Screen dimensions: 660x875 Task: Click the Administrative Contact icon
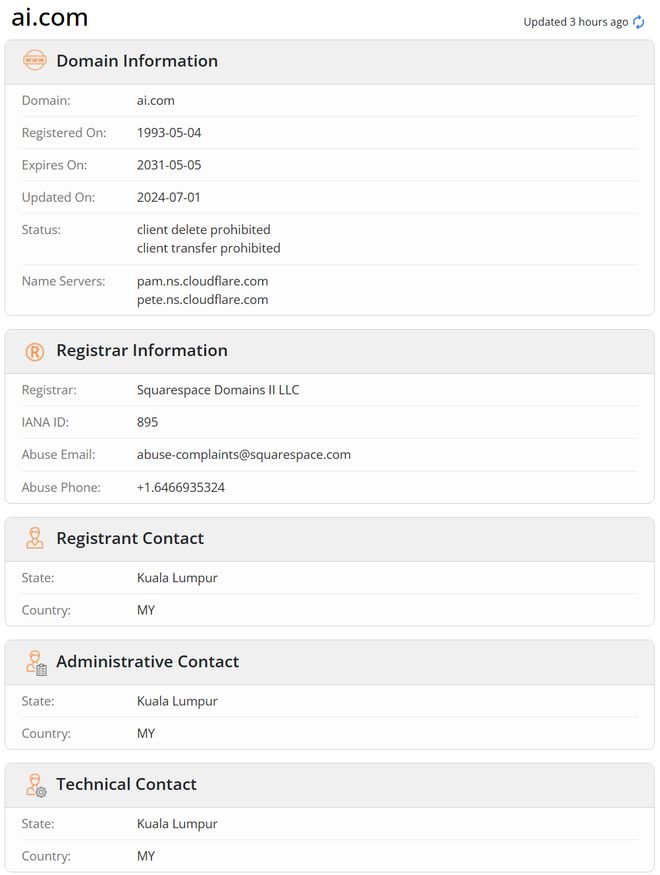pyautogui.click(x=36, y=662)
